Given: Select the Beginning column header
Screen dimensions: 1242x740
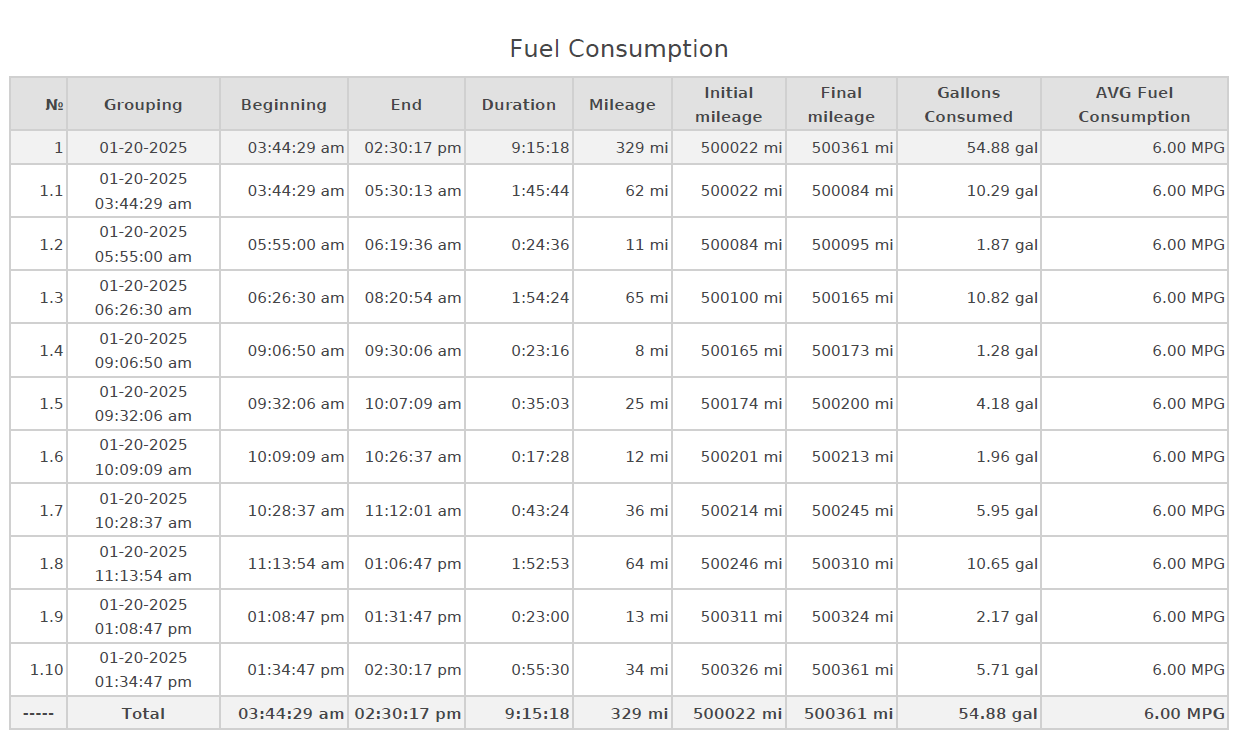Looking at the screenshot, I should pos(284,104).
